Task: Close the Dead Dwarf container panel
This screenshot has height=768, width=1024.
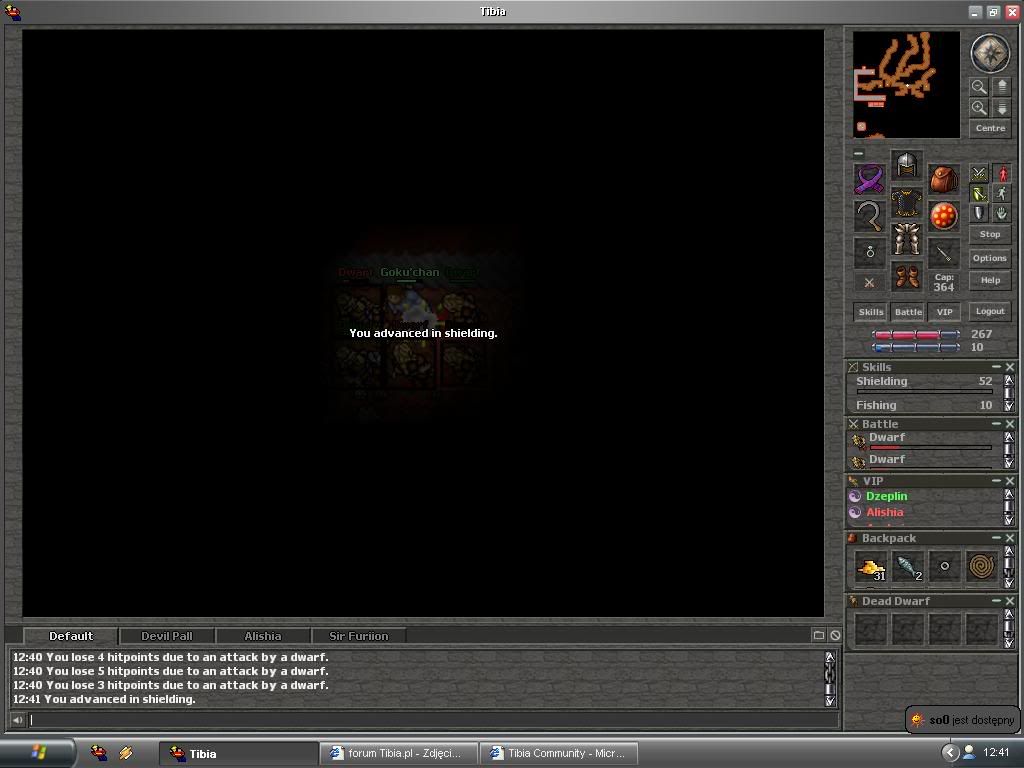Action: pyautogui.click(x=1010, y=601)
